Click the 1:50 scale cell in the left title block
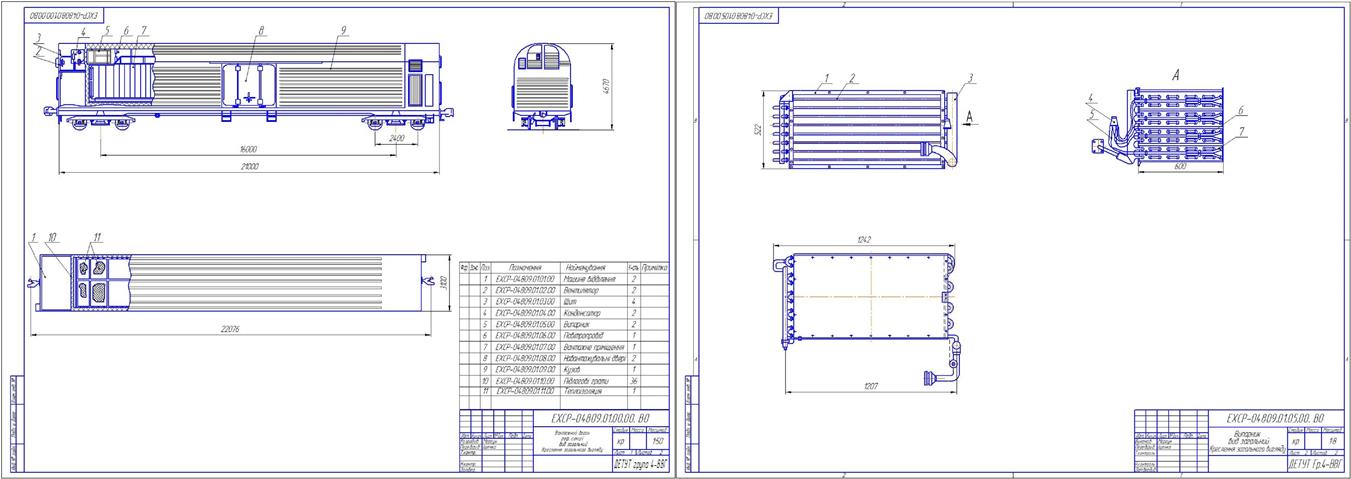The width and height of the screenshot is (1351, 479). point(659,441)
